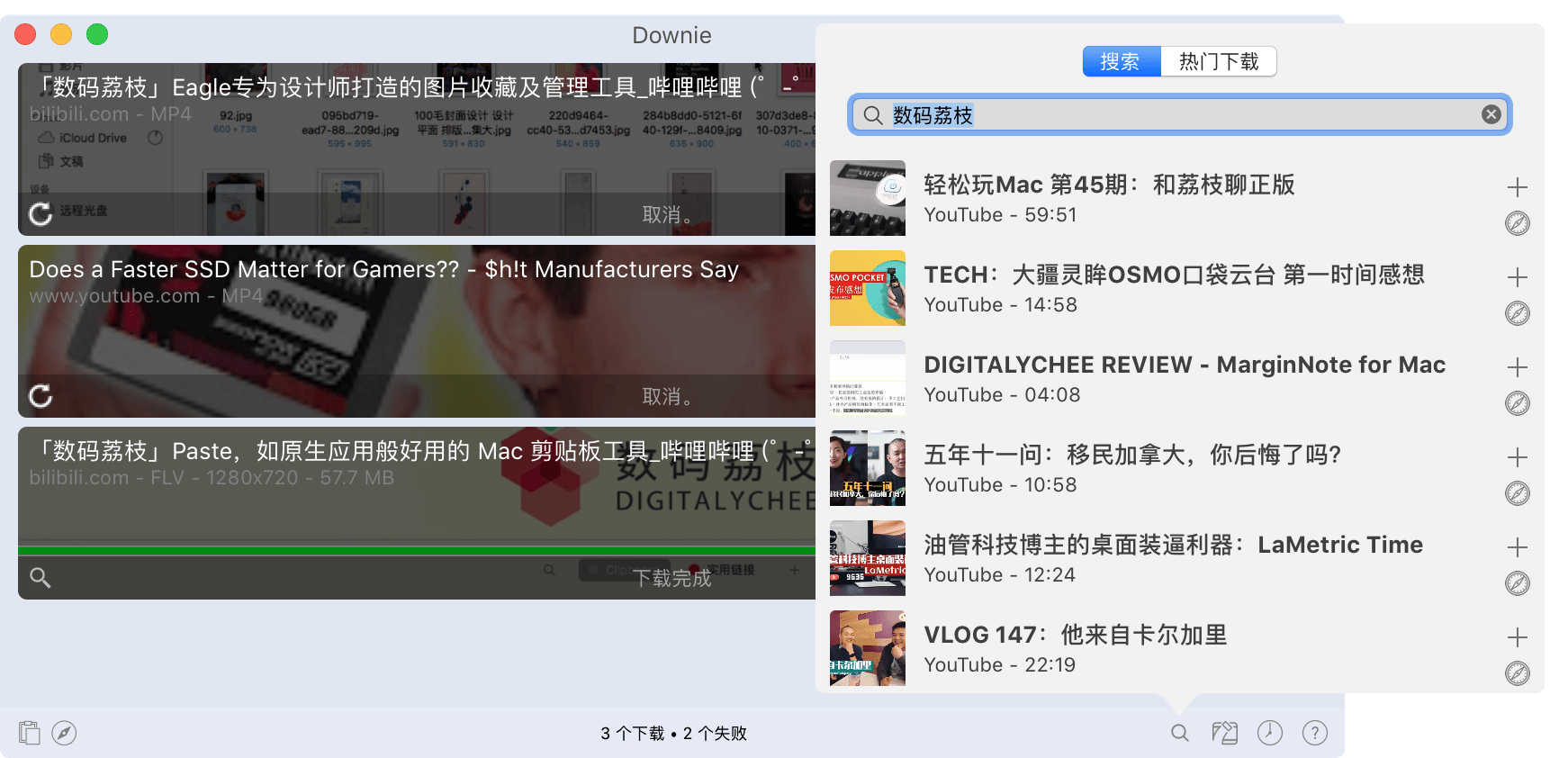Cancel the Faster SSD YouTube download
This screenshot has width=1568, height=758.
(x=666, y=396)
